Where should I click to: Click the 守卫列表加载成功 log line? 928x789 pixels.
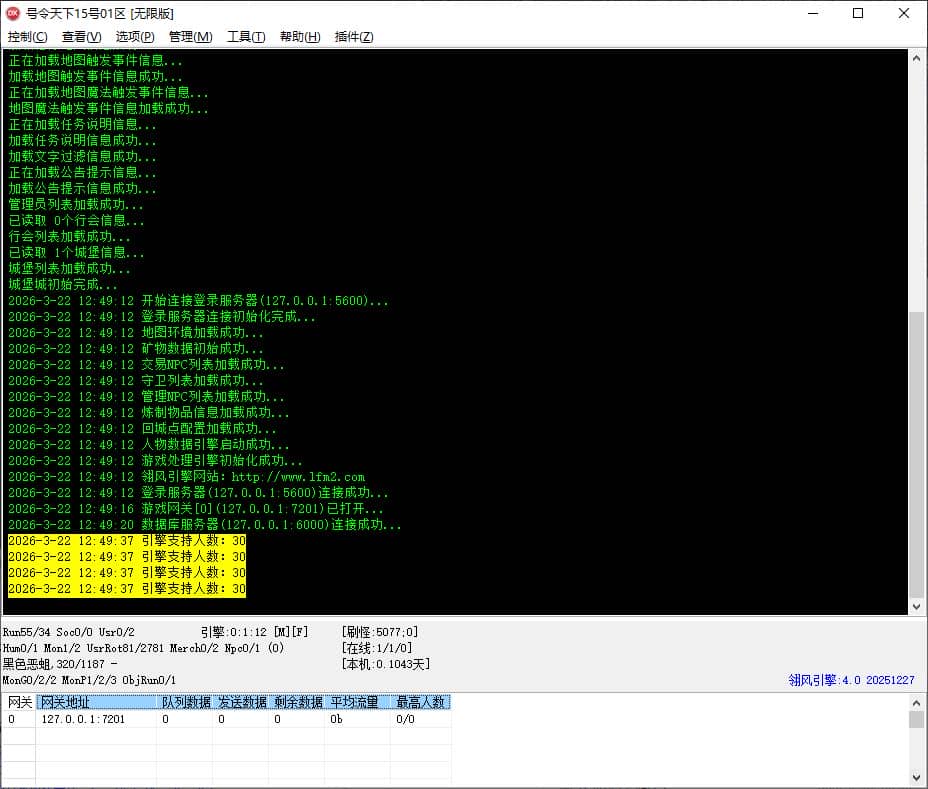136,381
